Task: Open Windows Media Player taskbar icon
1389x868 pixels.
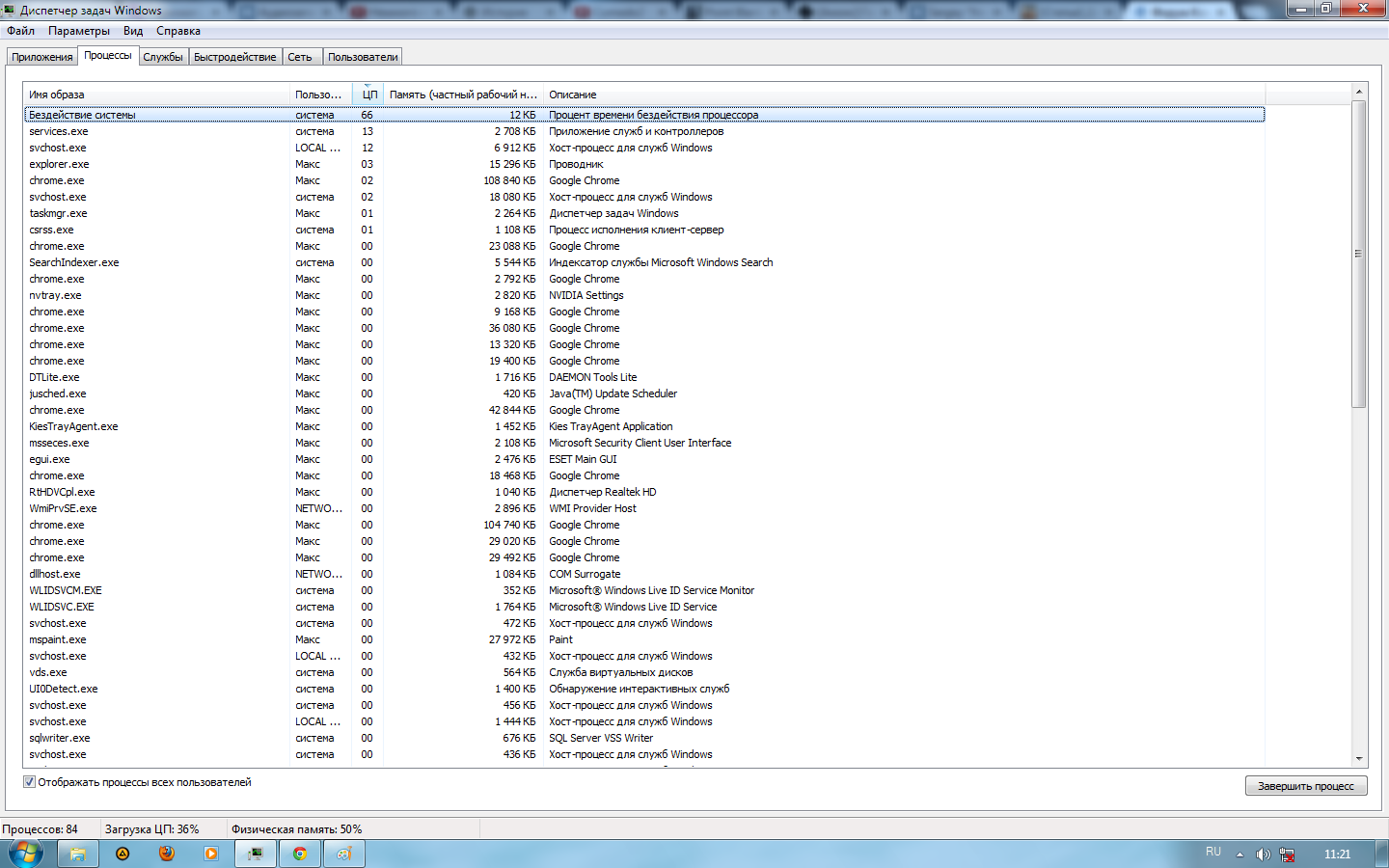Action: 211,854
